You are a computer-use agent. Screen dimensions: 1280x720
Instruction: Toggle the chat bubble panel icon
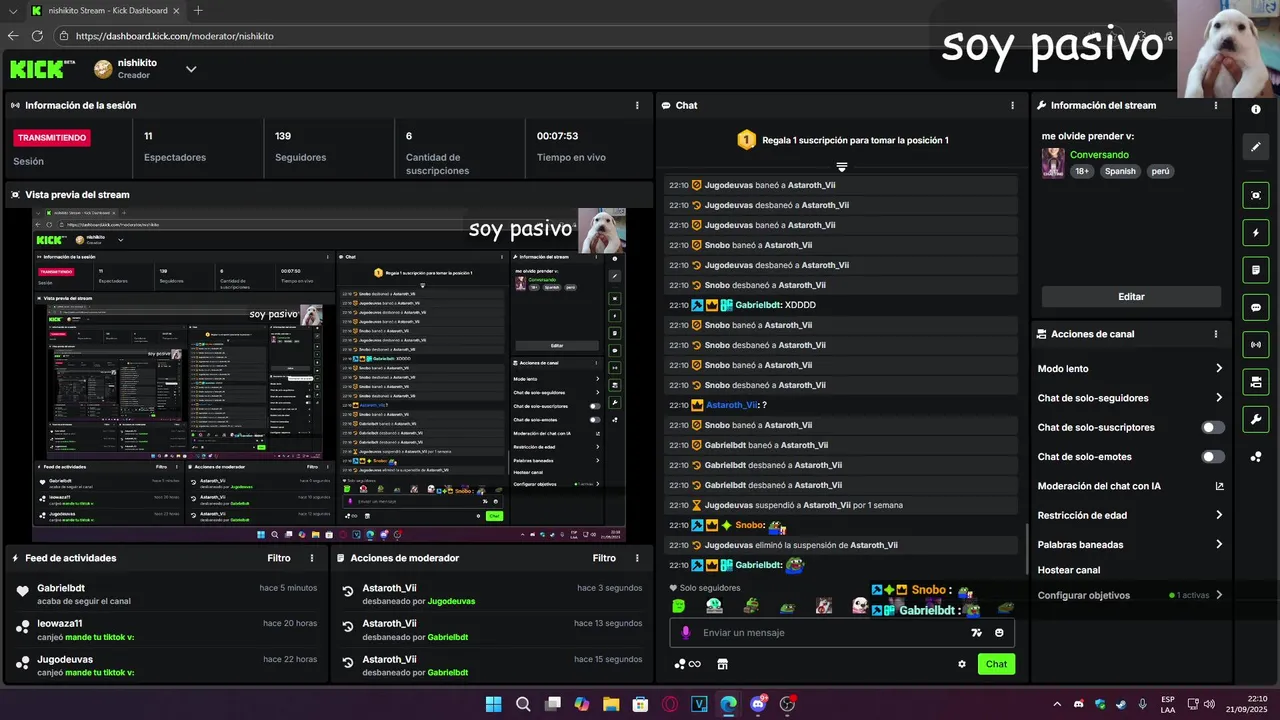1256,307
